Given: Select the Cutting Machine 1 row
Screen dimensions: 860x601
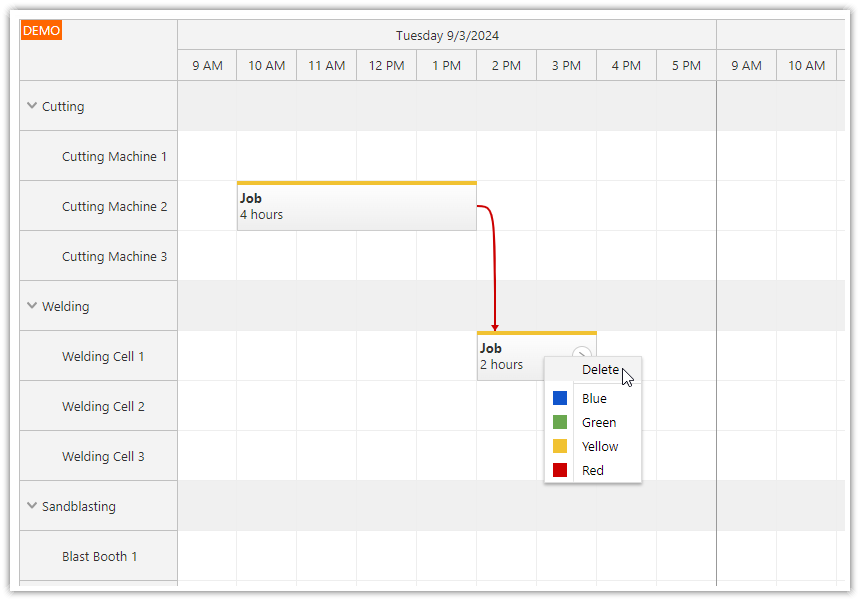Looking at the screenshot, I should point(114,156).
